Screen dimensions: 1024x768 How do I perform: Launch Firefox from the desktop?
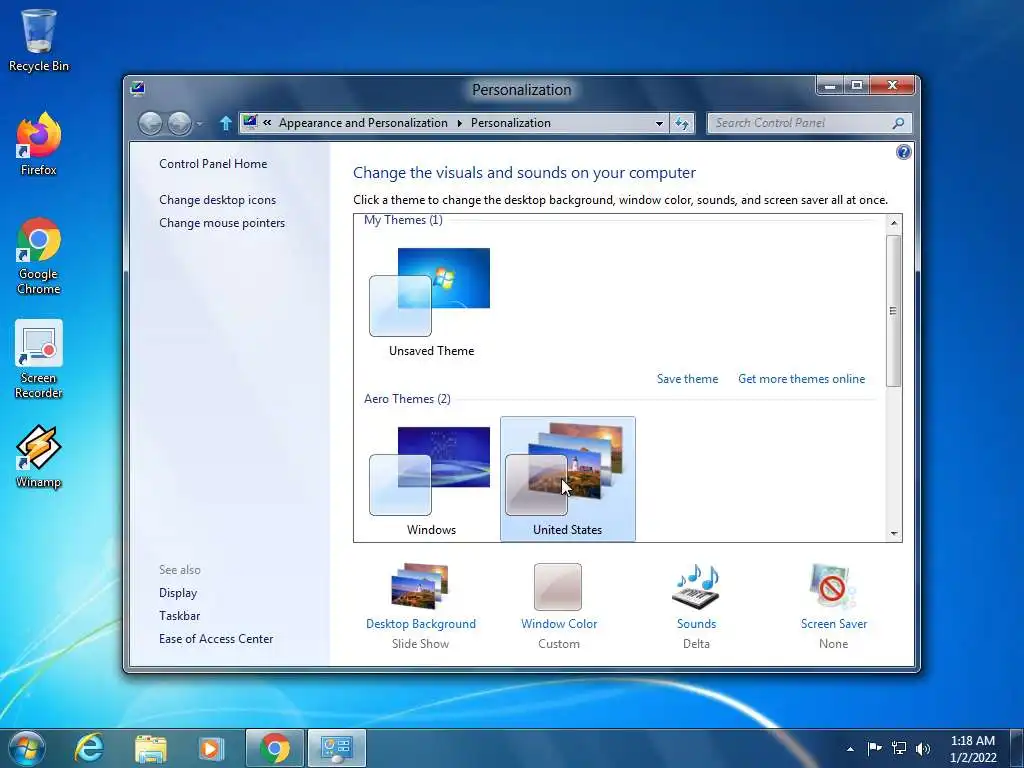tap(39, 144)
